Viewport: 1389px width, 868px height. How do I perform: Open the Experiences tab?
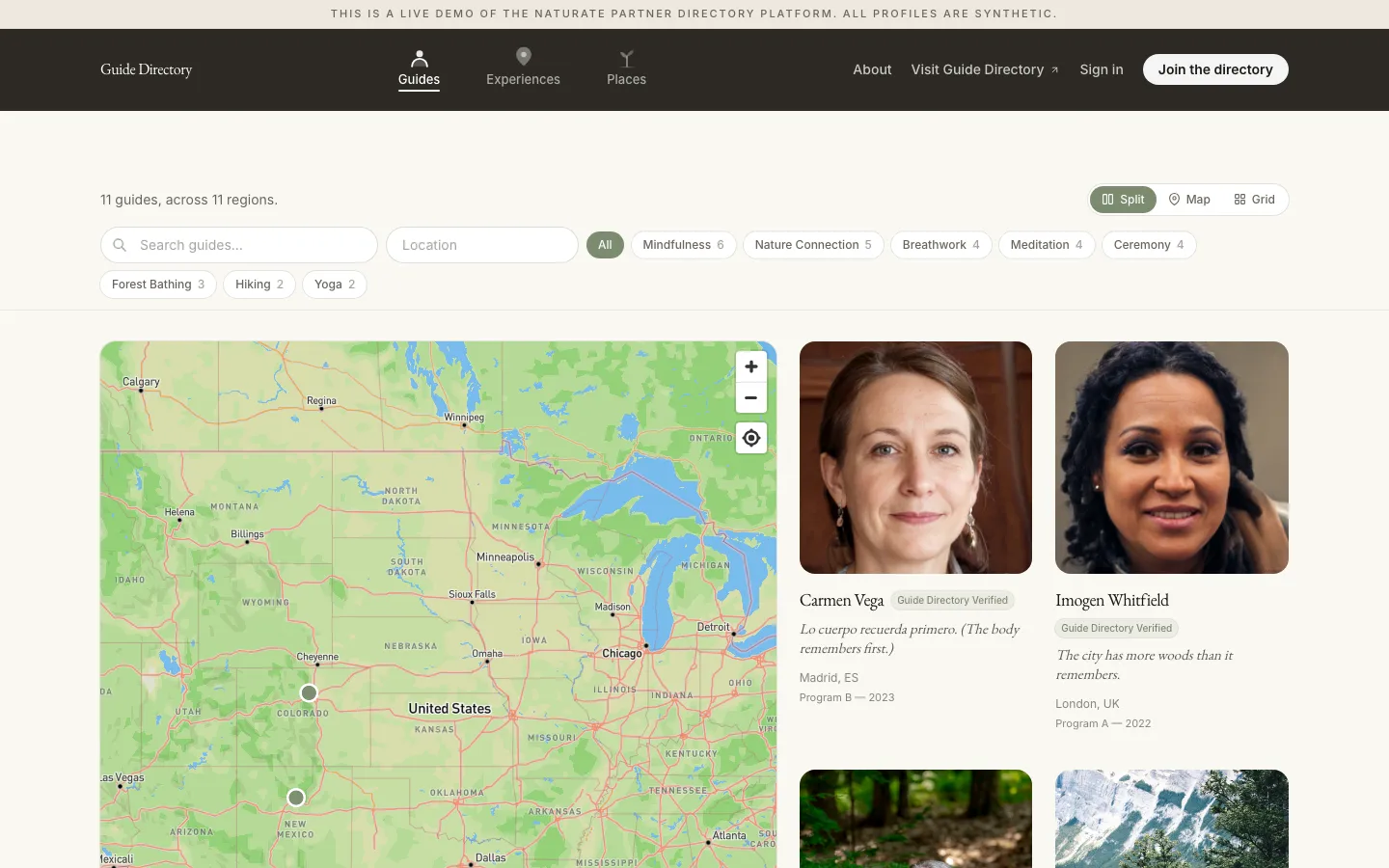point(523,69)
